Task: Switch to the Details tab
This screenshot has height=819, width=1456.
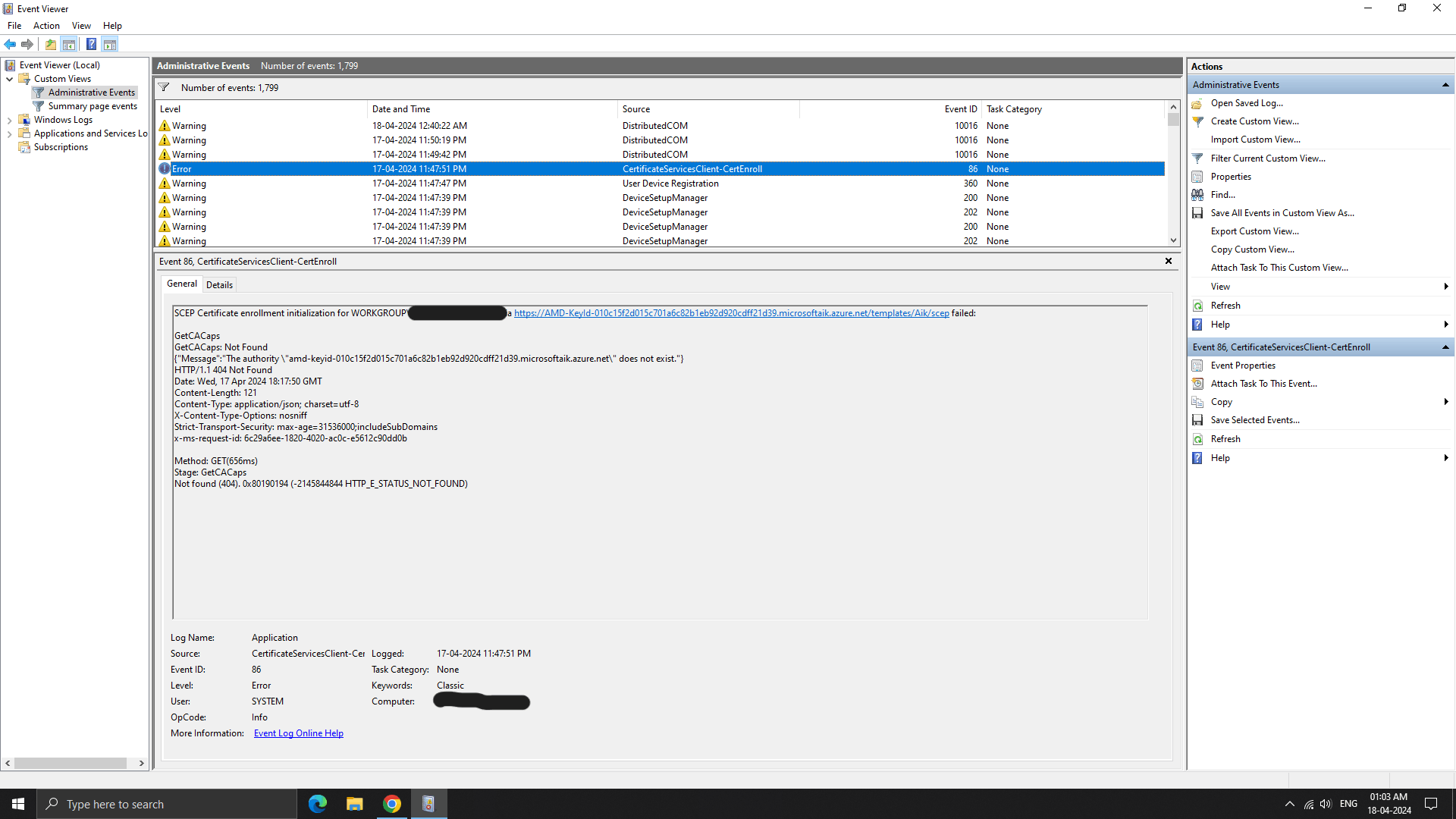Action: (219, 285)
